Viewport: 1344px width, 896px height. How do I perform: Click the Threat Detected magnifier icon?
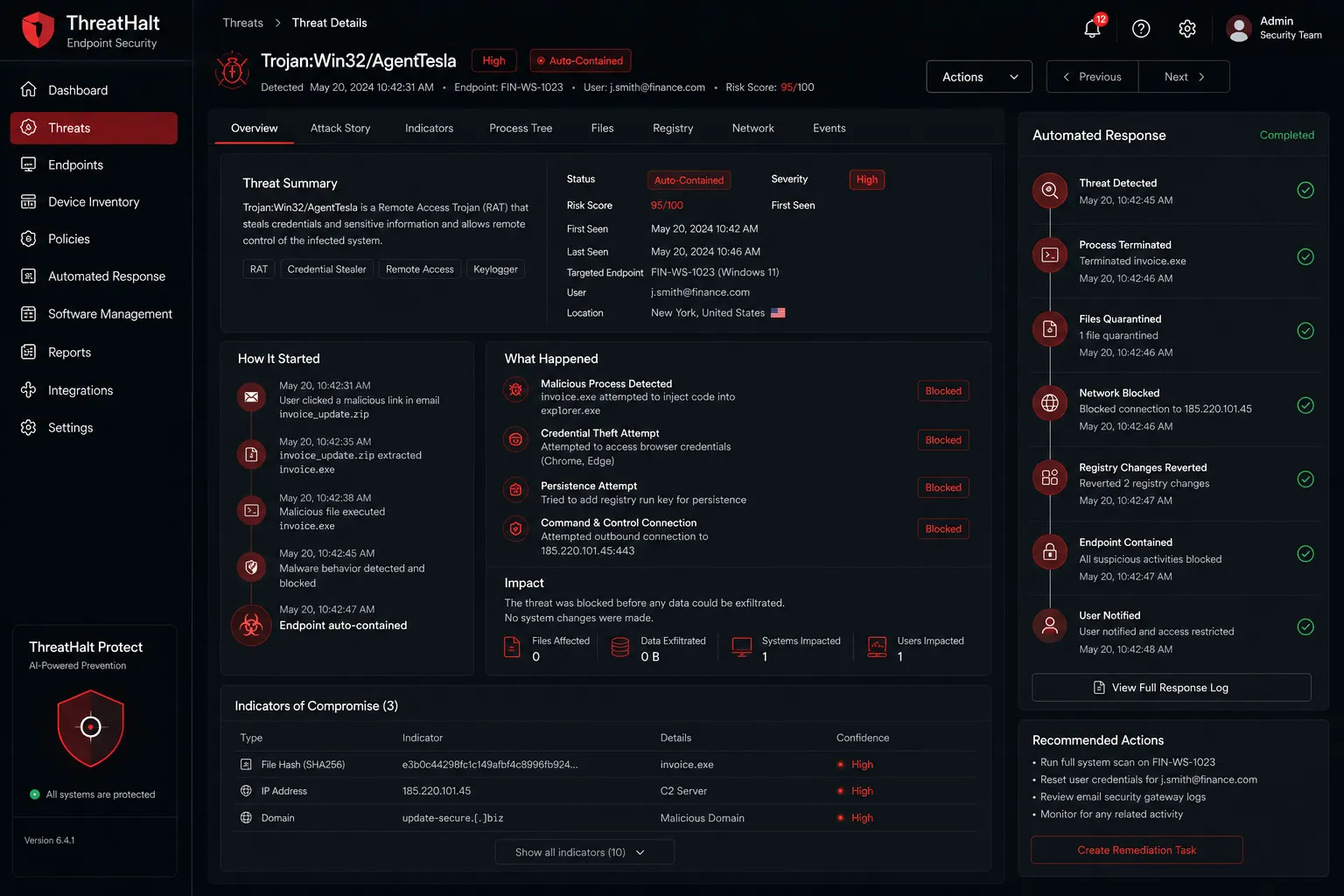pos(1050,190)
